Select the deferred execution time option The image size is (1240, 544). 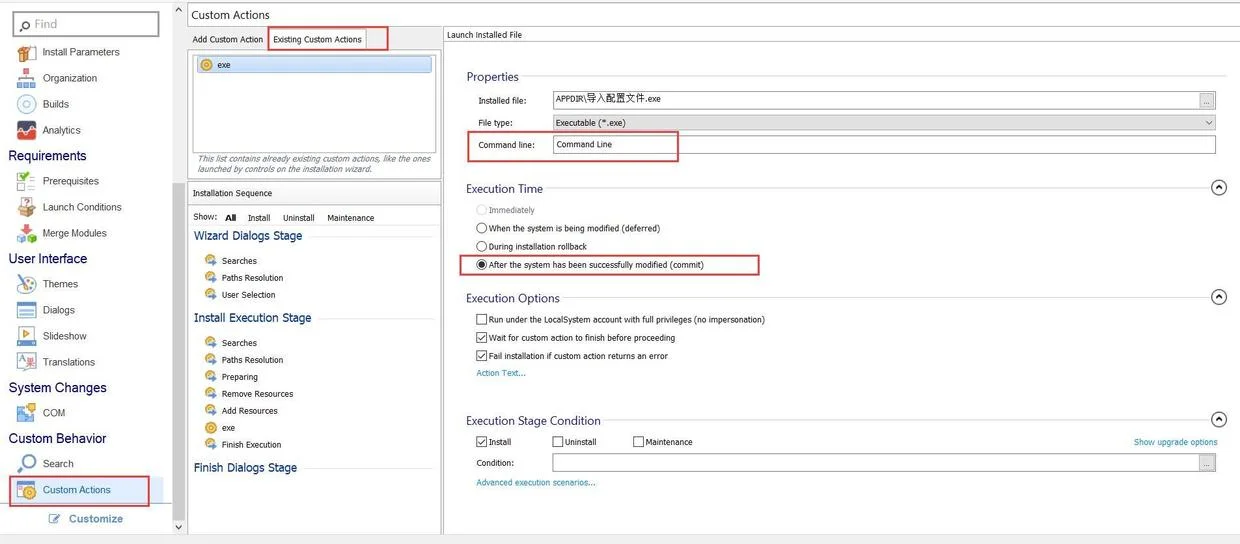(482, 228)
